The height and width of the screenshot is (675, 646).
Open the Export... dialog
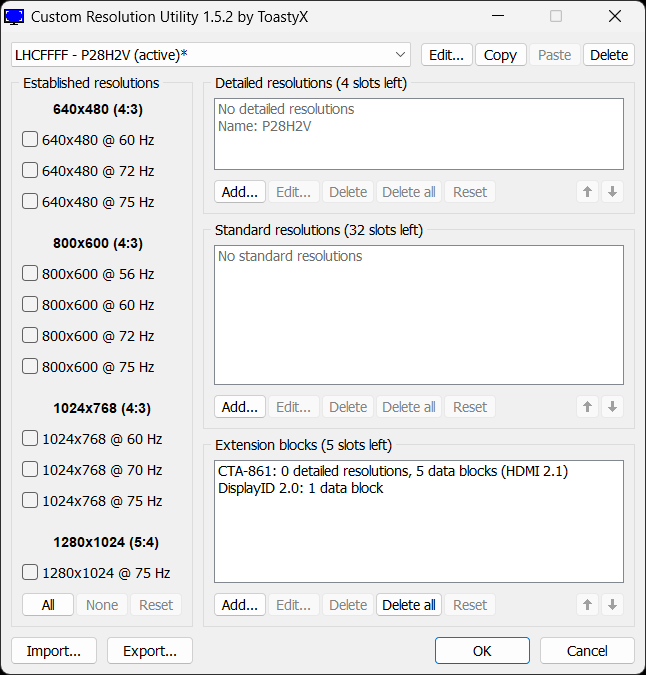pyautogui.click(x=150, y=651)
